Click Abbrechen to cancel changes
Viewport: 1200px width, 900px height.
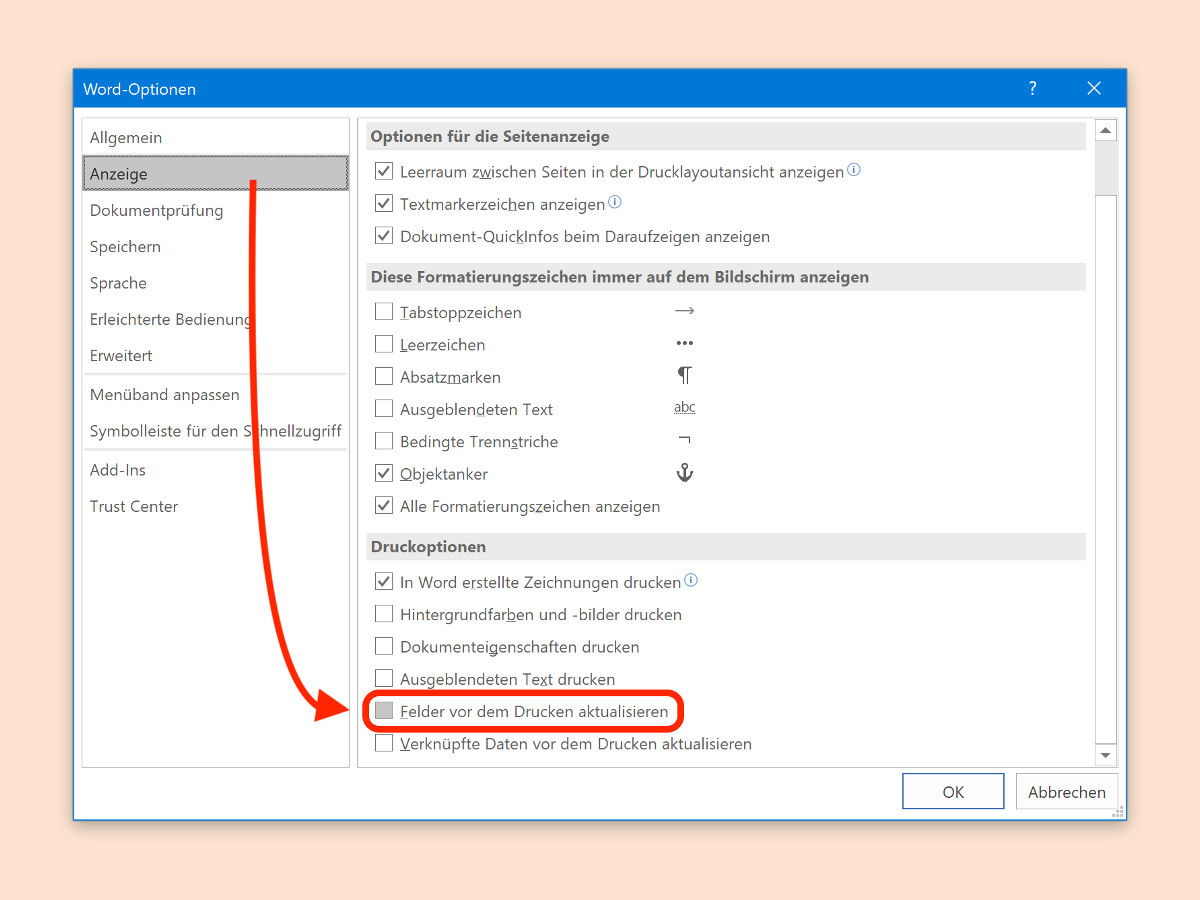point(1067,792)
